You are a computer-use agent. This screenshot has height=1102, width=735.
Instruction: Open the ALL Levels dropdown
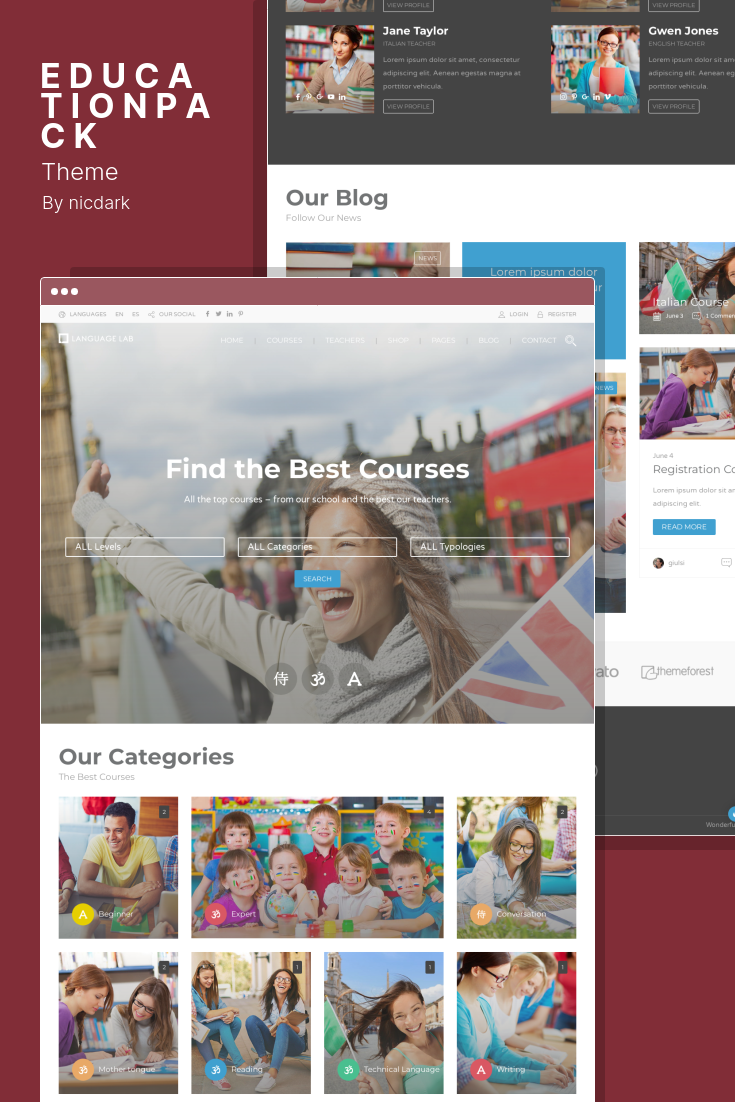tap(145, 547)
